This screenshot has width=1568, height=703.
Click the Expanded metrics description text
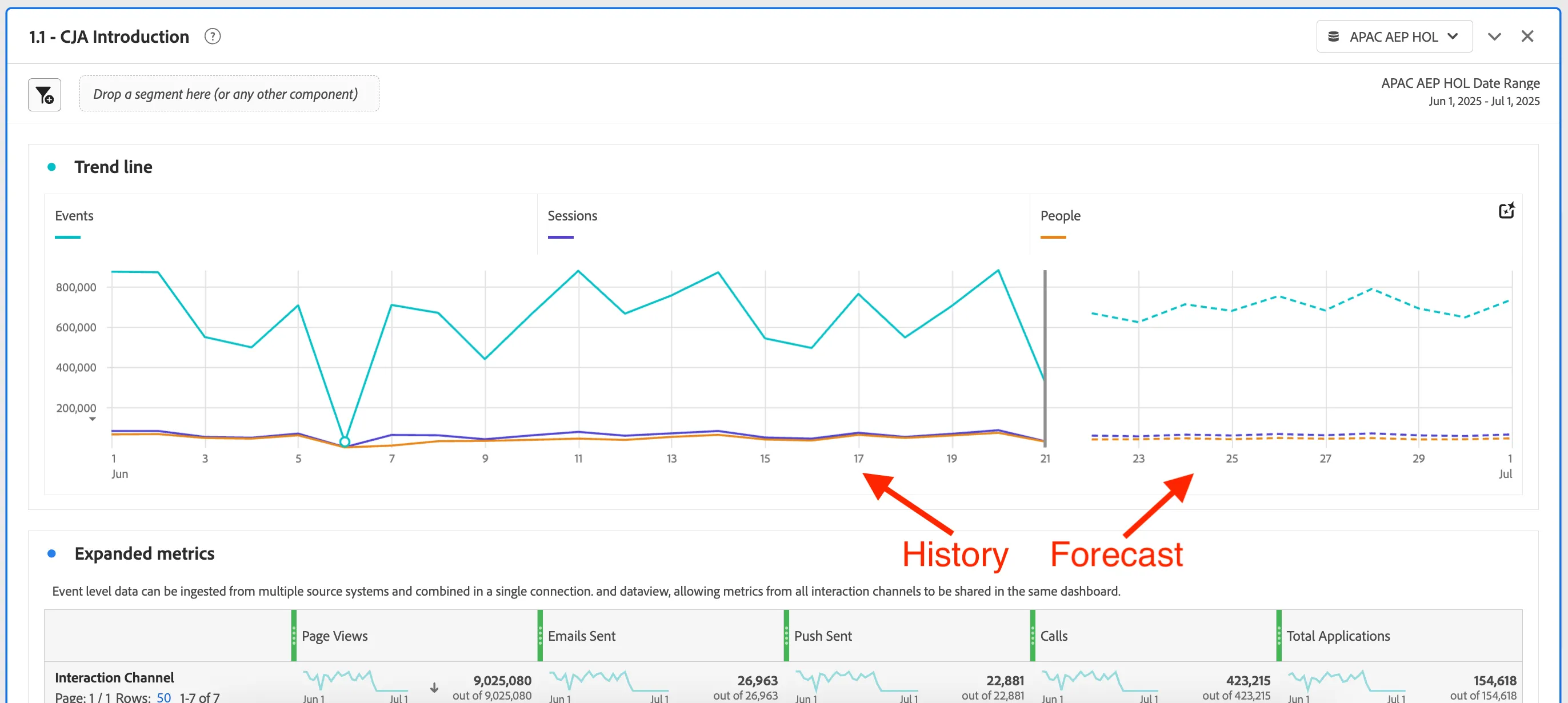[x=586, y=591]
